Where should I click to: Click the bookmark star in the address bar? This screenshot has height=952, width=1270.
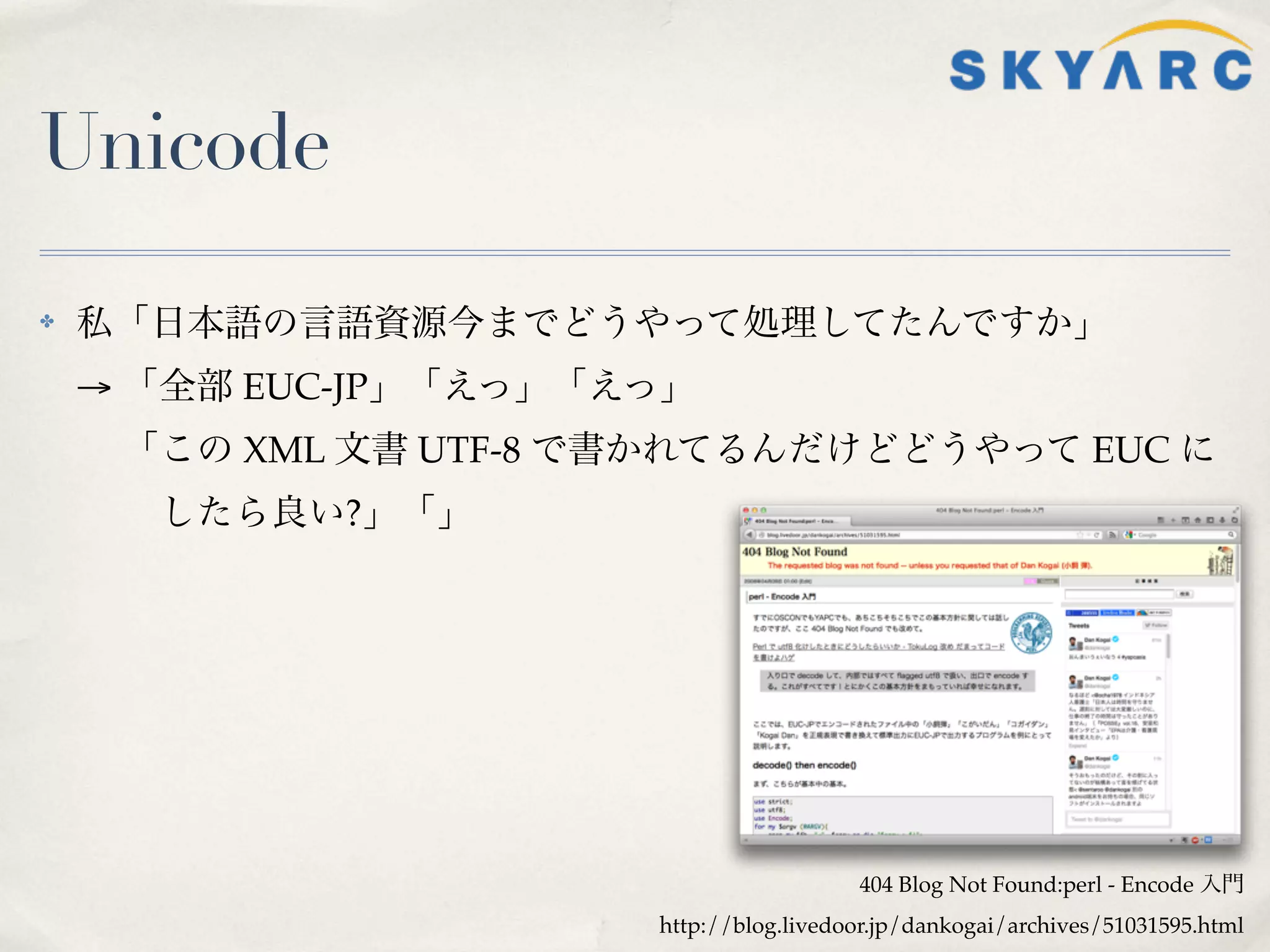click(x=1080, y=535)
